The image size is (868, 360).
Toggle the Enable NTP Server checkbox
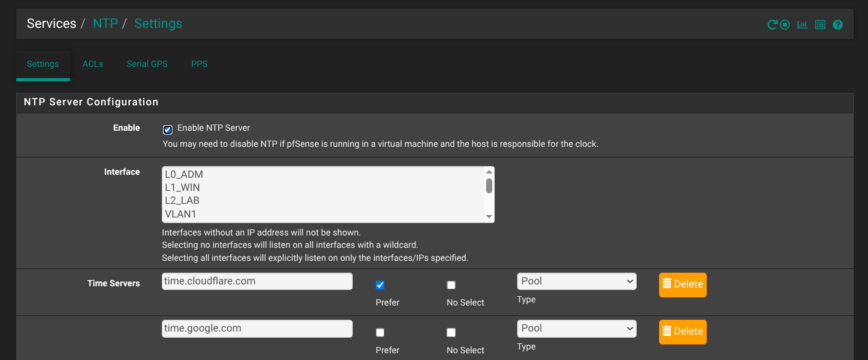click(x=168, y=130)
